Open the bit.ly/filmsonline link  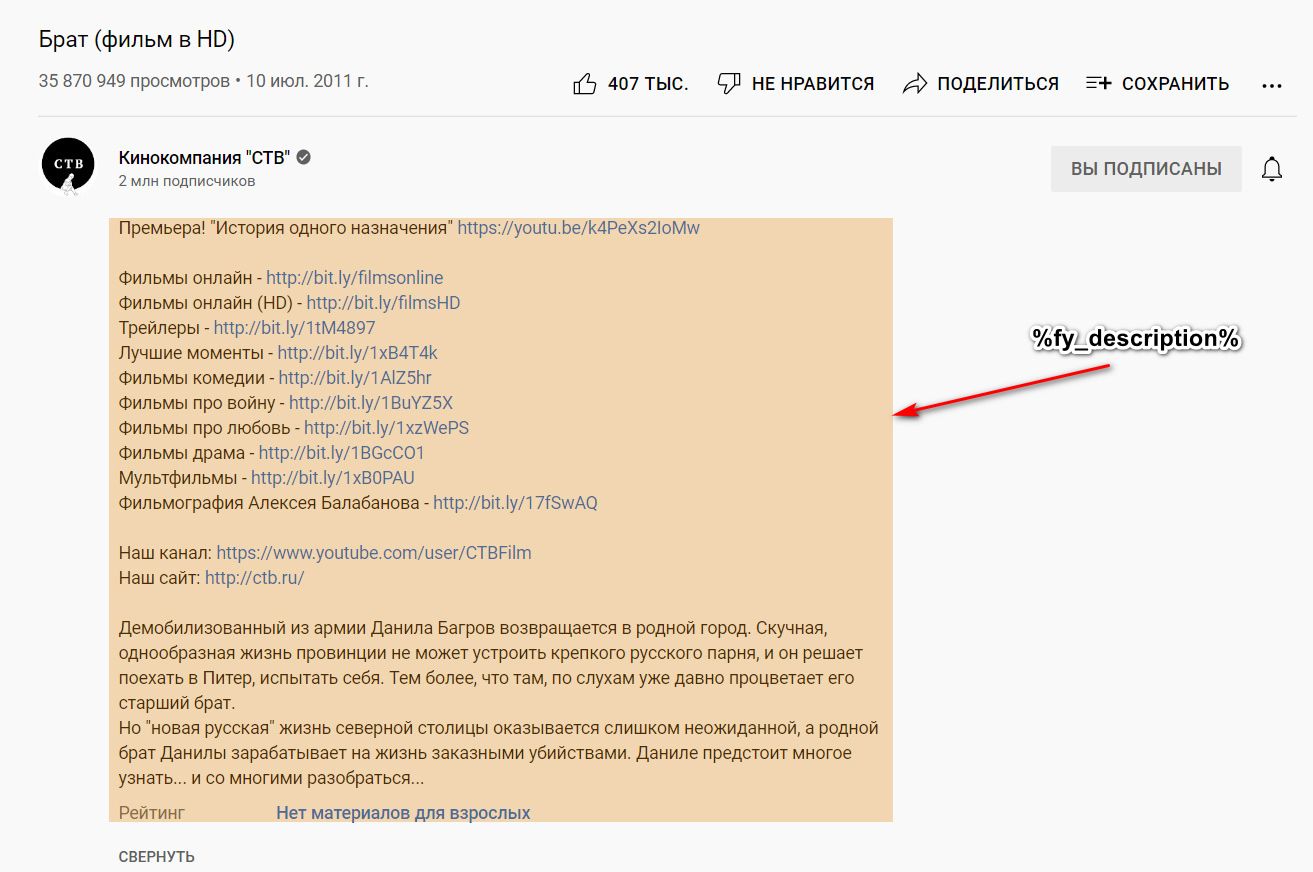pyautogui.click(x=355, y=278)
